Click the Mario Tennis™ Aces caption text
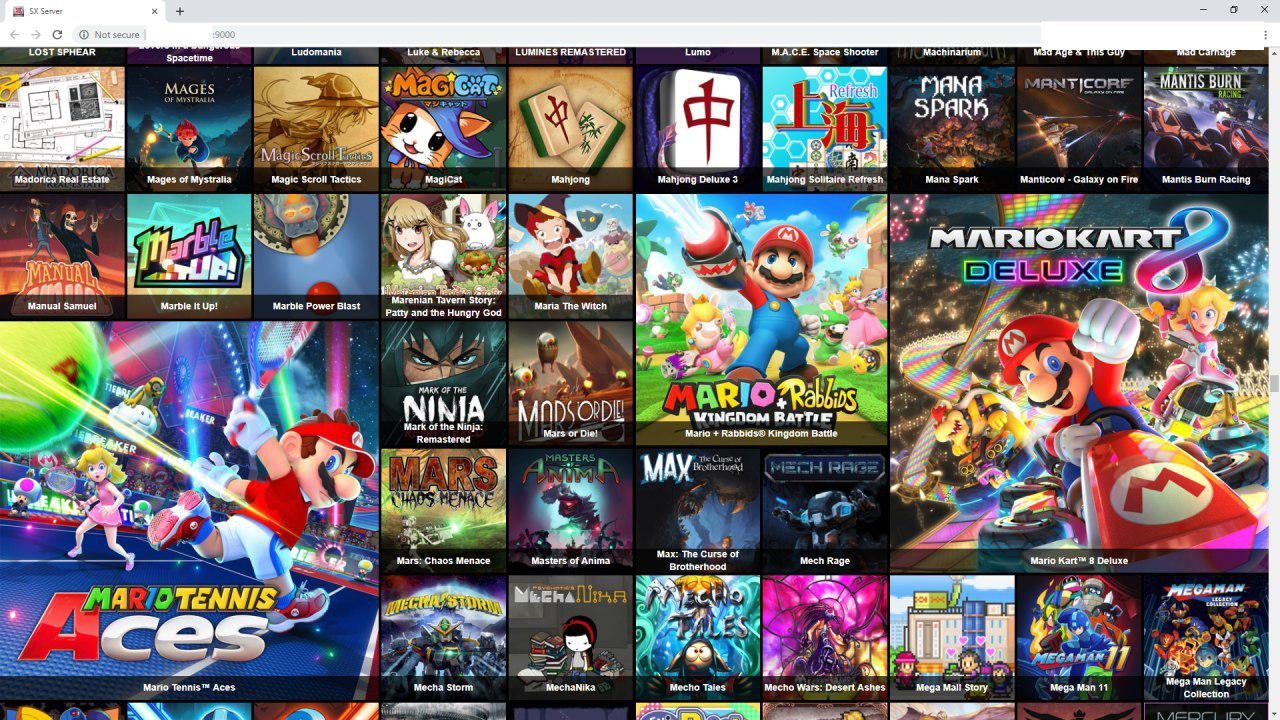This screenshot has width=1280, height=720. [189, 688]
